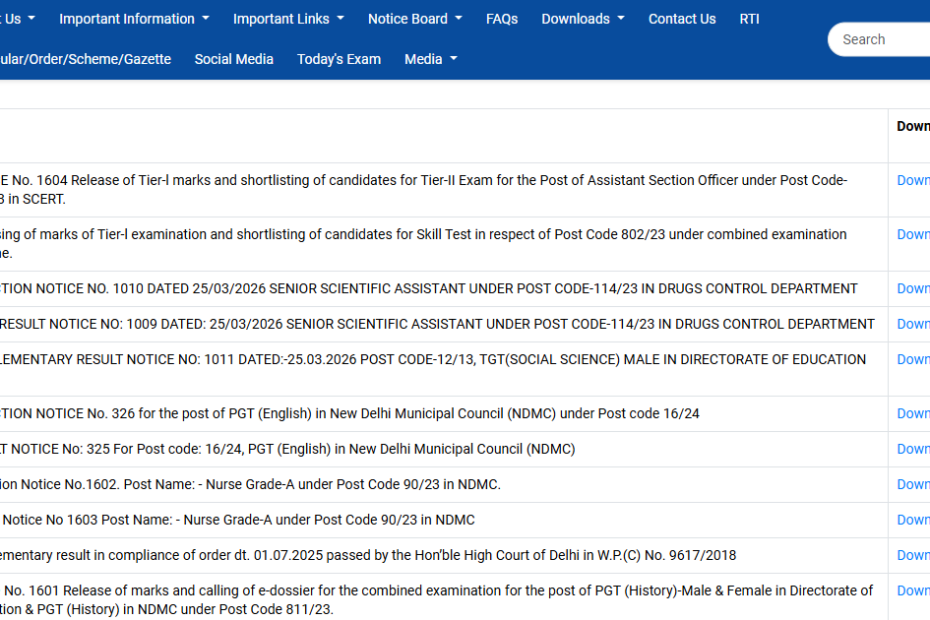Screen dimensions: 930x620
Task: Expand the Notice Board menu
Action: [x=415, y=19]
